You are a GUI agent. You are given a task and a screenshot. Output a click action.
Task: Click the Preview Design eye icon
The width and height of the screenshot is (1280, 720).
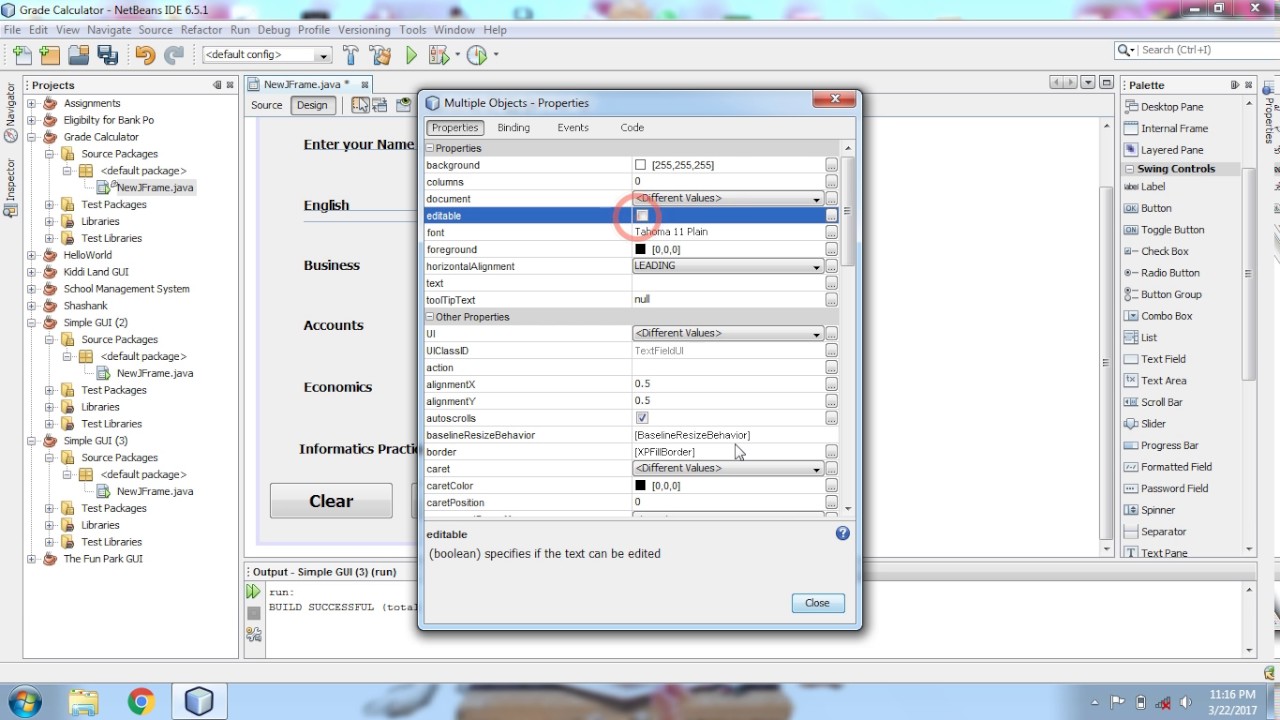pos(403,104)
